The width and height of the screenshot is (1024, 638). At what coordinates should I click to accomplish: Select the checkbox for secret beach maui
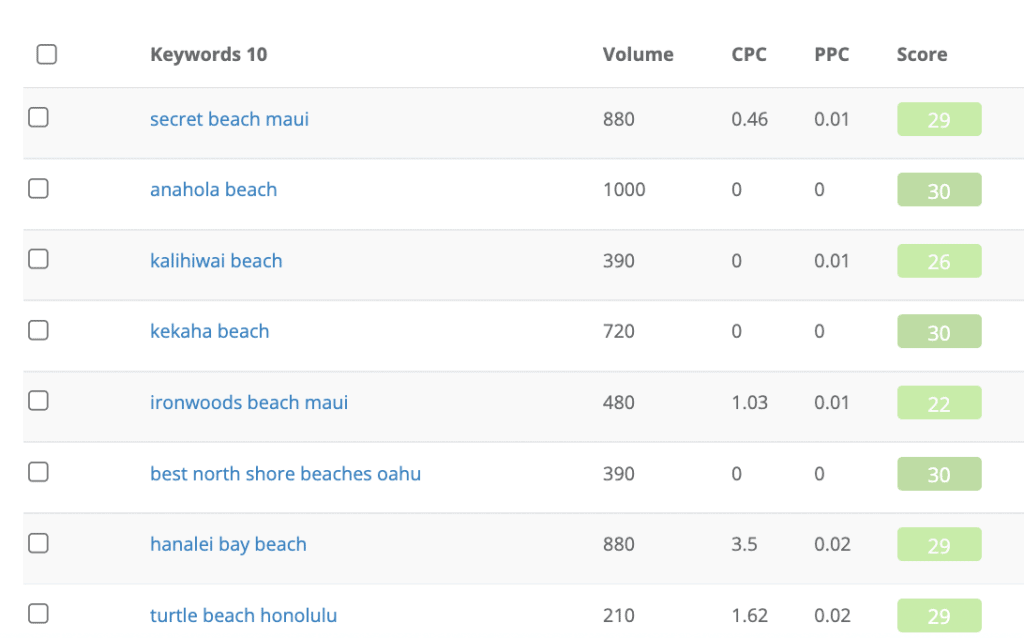38,117
